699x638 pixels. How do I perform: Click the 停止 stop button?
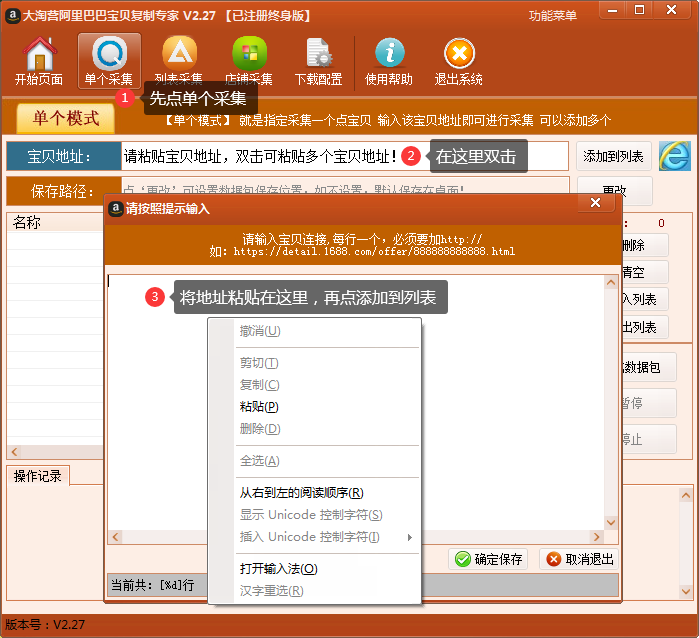pyautogui.click(x=649, y=439)
